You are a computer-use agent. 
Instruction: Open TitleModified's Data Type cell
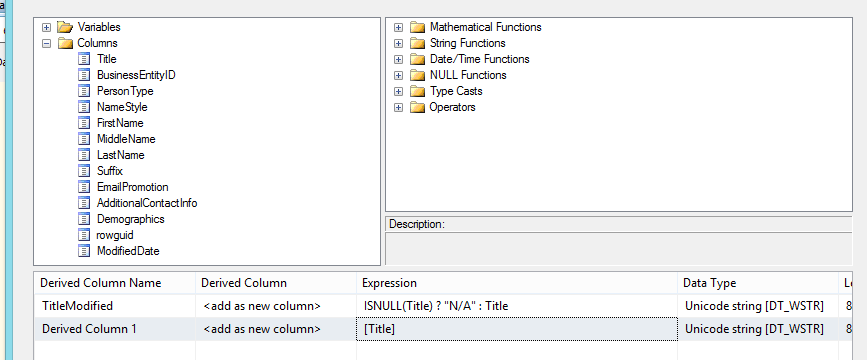point(758,305)
